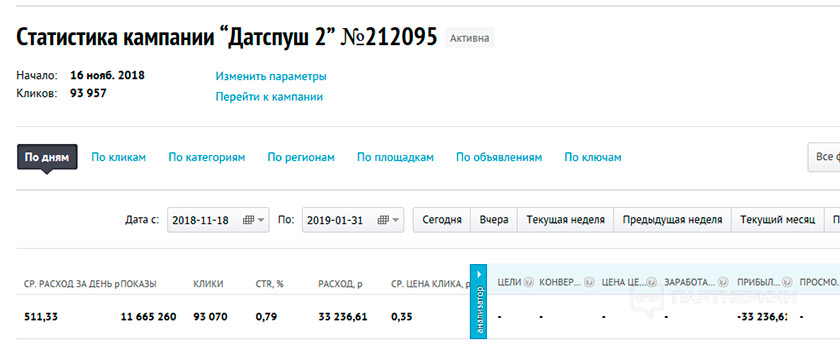
Task: Open the По регионам tab
Action: 301,157
